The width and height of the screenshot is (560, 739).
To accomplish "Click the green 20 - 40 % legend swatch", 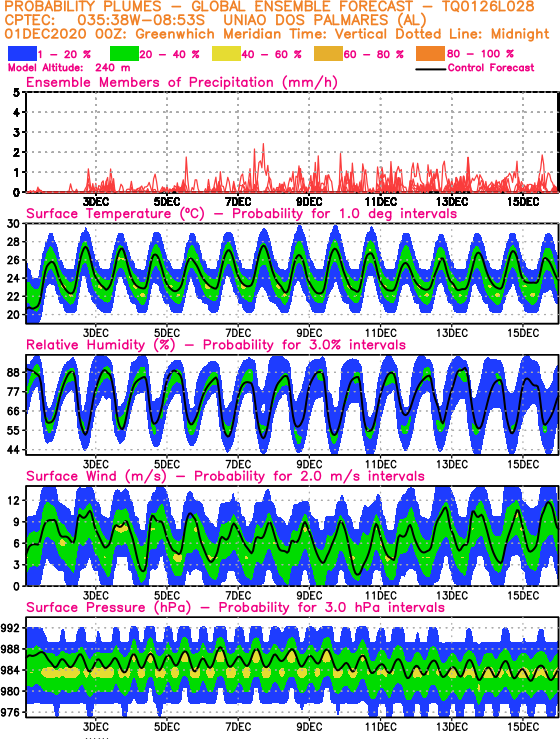I will coord(124,54).
